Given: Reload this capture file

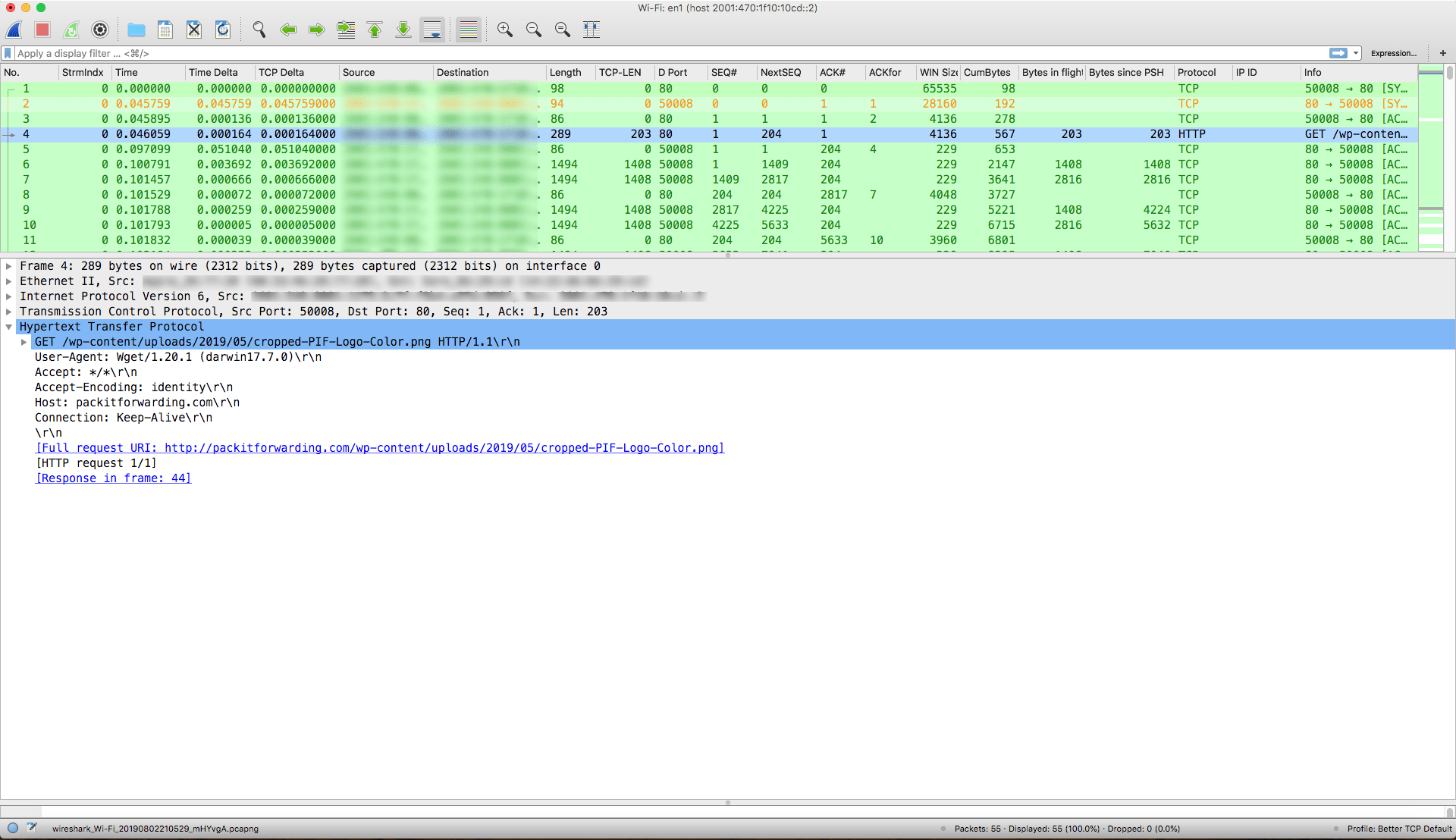Looking at the screenshot, I should (223, 30).
